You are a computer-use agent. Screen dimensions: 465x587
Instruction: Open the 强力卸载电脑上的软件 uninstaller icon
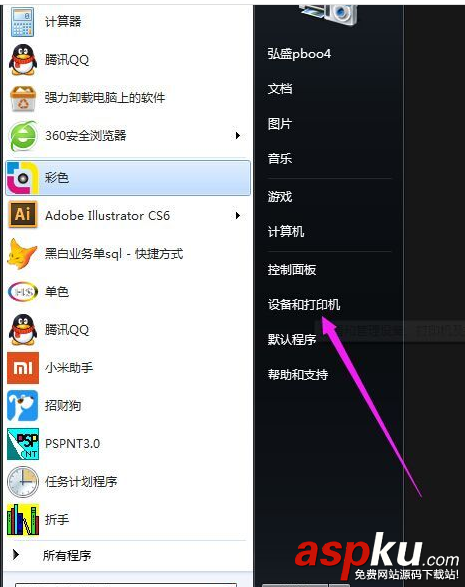pyautogui.click(x=23, y=98)
